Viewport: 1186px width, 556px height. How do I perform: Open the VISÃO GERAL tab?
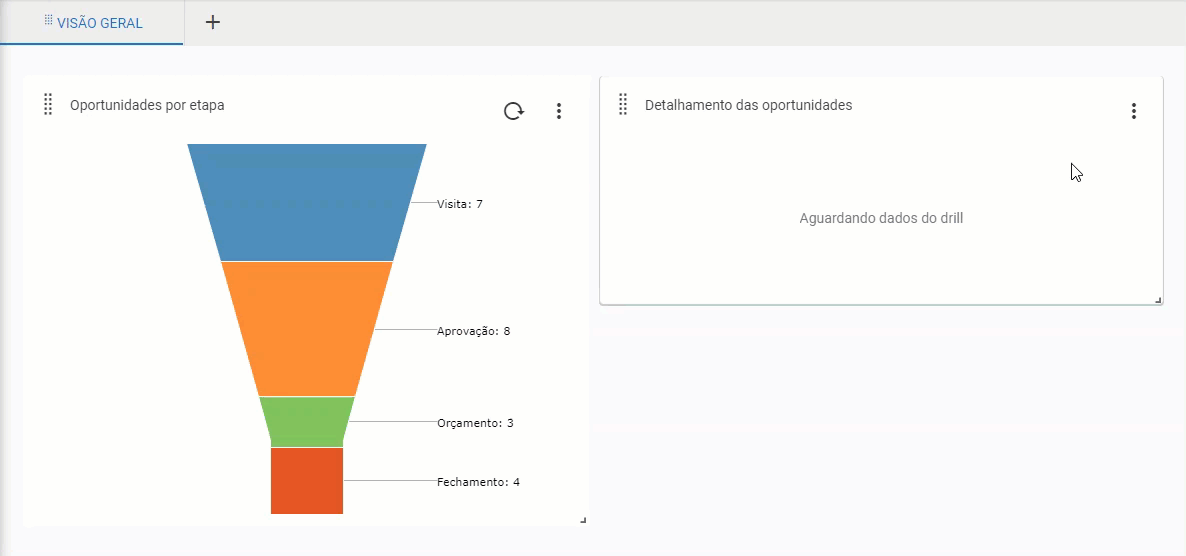(92, 23)
